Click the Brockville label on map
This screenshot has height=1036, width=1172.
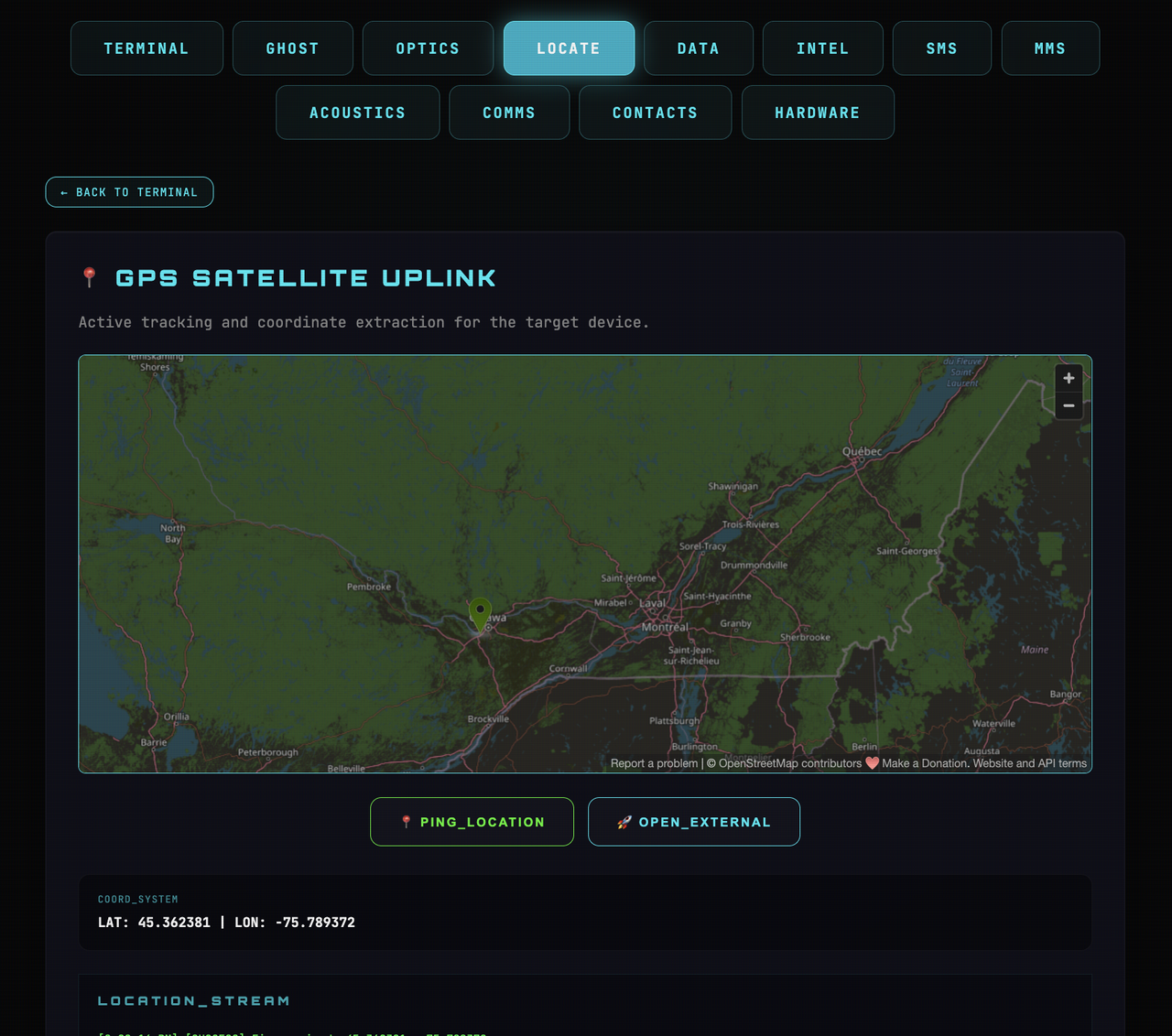(488, 718)
